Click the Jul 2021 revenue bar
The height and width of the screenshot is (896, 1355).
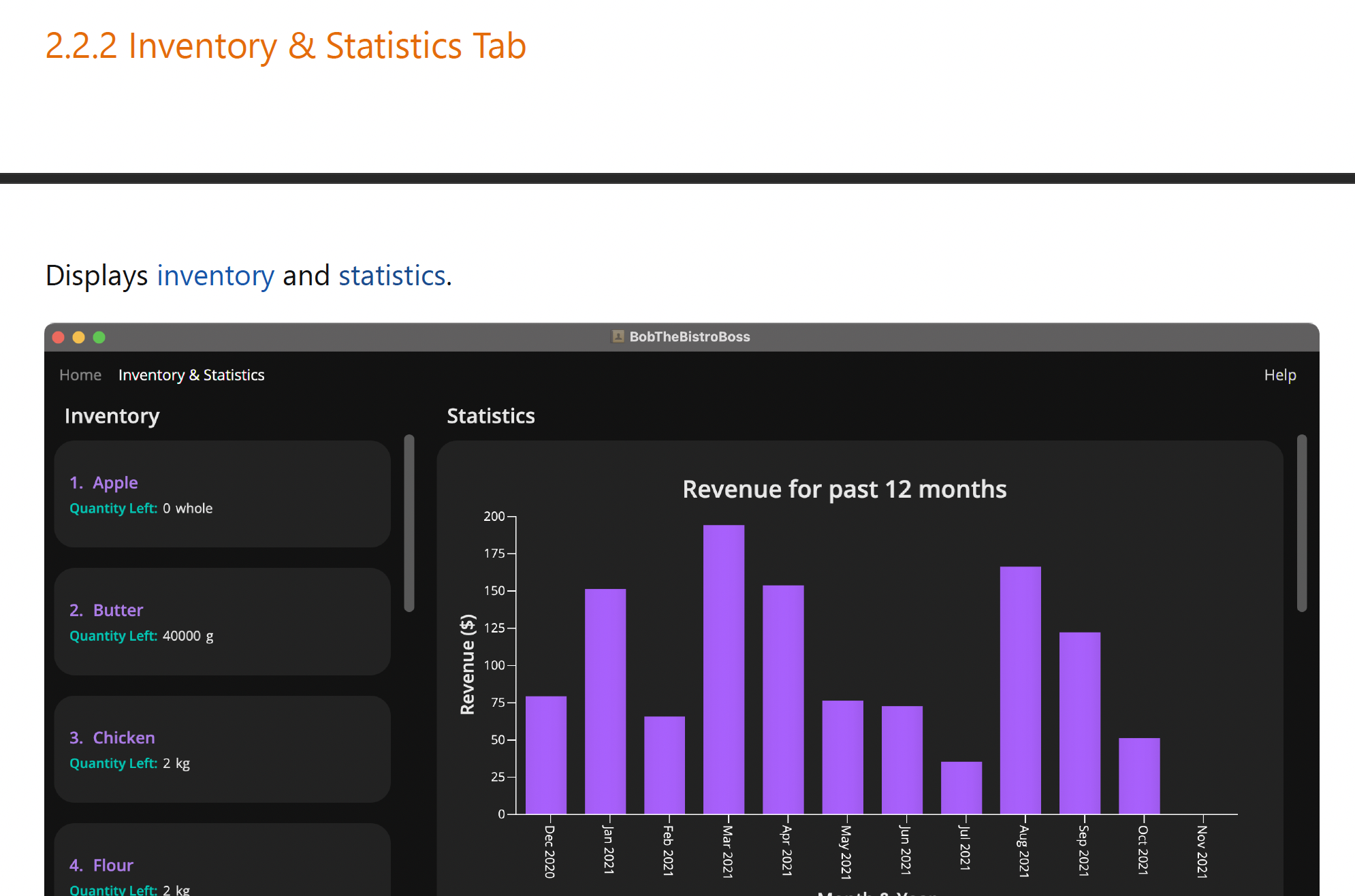click(961, 788)
